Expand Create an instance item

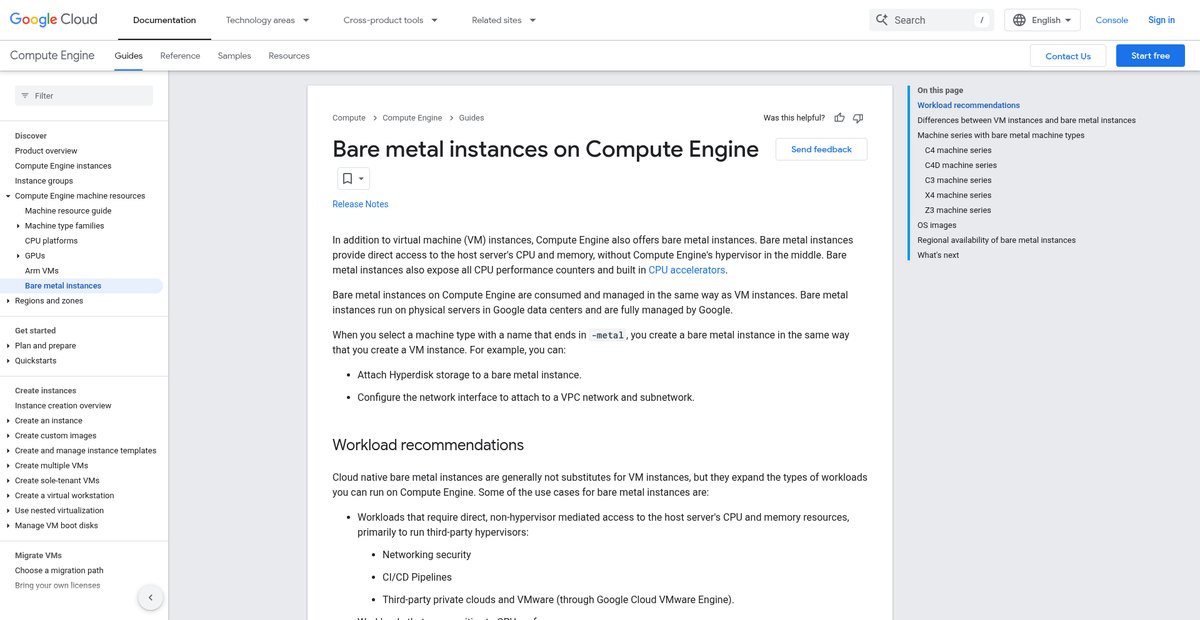[8, 421]
